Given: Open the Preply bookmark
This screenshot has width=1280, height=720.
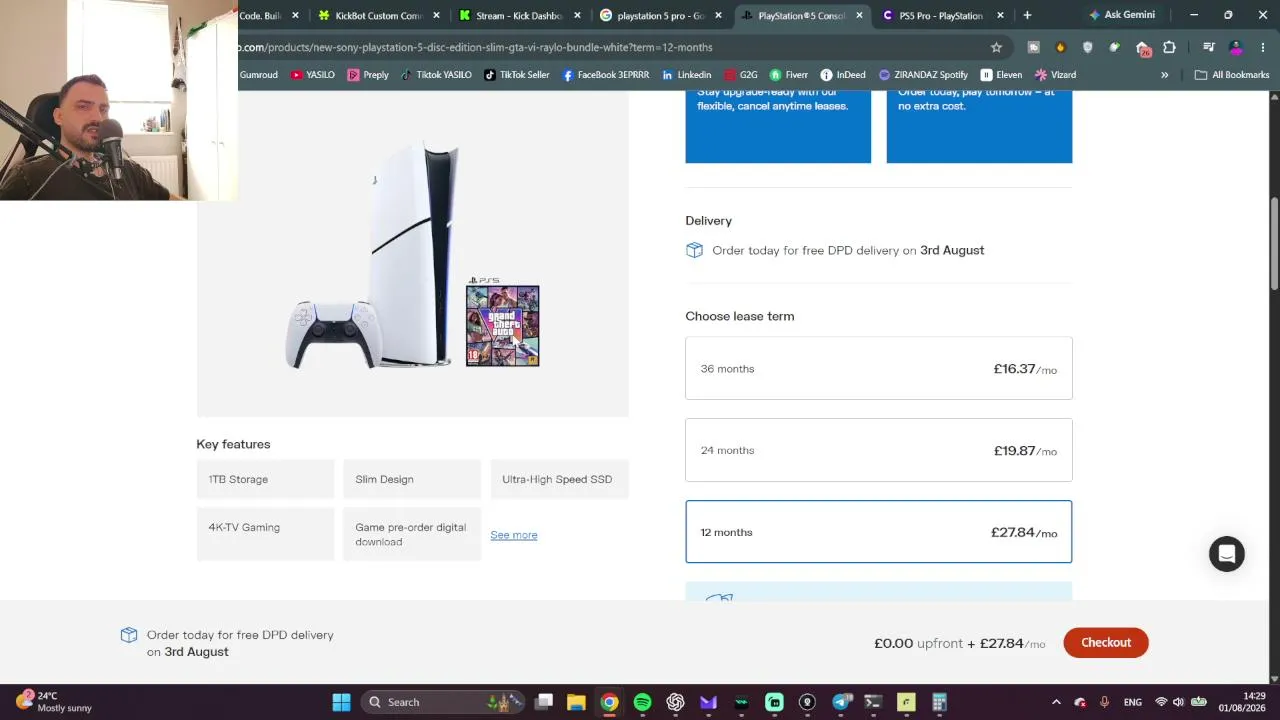Looking at the screenshot, I should click(x=368, y=75).
